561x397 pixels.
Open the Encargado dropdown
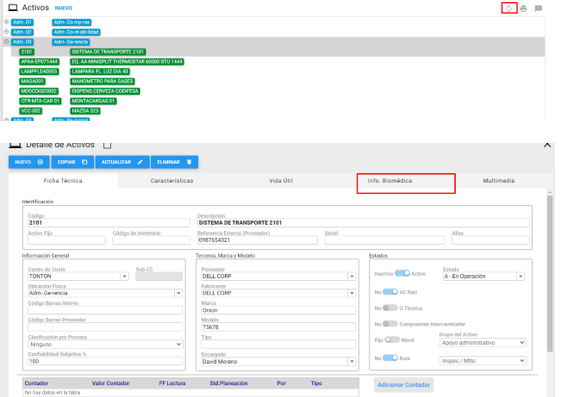[352, 362]
